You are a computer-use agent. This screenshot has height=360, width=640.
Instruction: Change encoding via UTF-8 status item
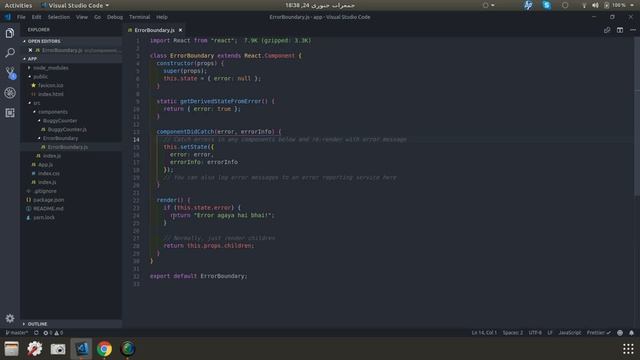tap(535, 333)
